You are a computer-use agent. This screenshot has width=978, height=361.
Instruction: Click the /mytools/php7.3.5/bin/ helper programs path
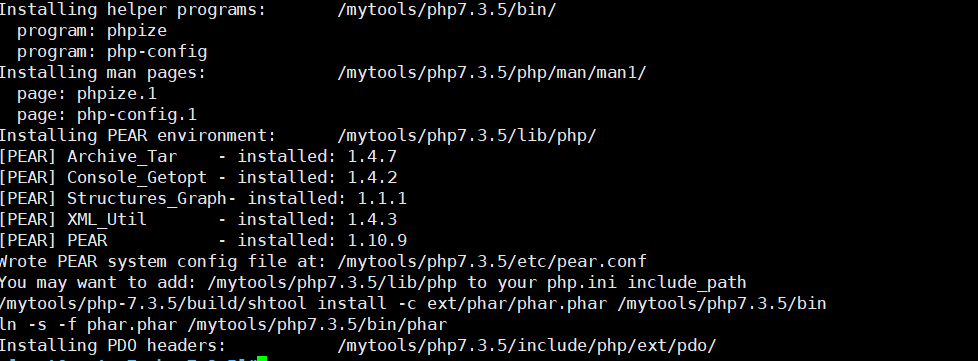[x=447, y=10]
